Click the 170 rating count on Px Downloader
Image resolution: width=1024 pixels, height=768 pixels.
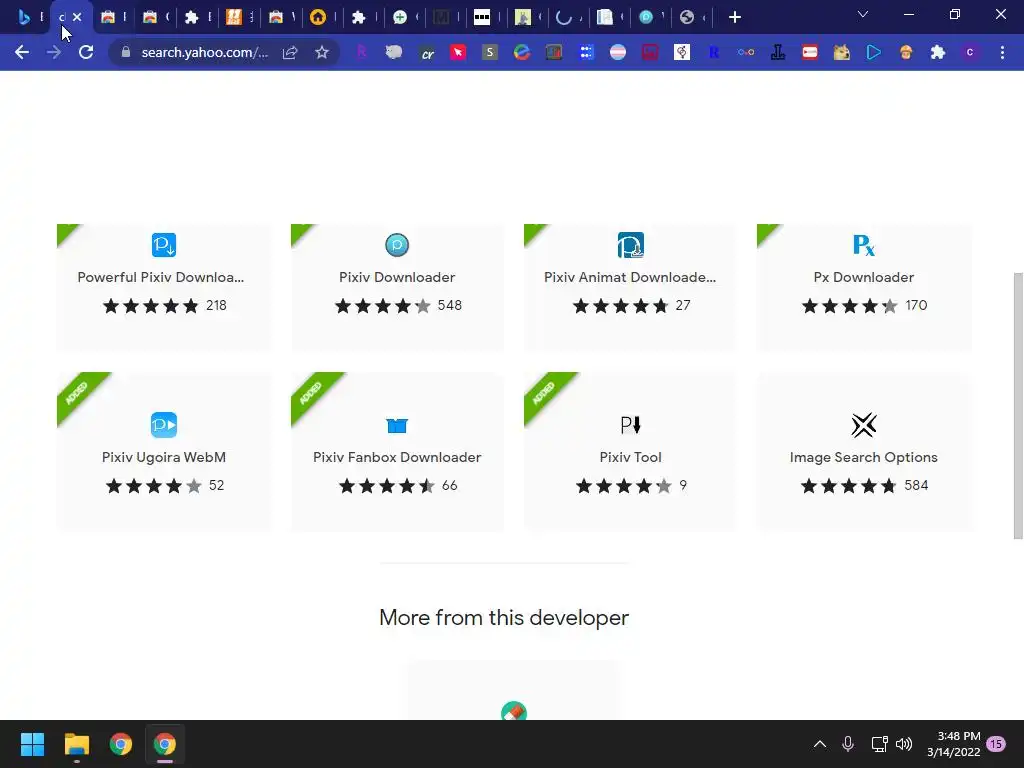916,305
